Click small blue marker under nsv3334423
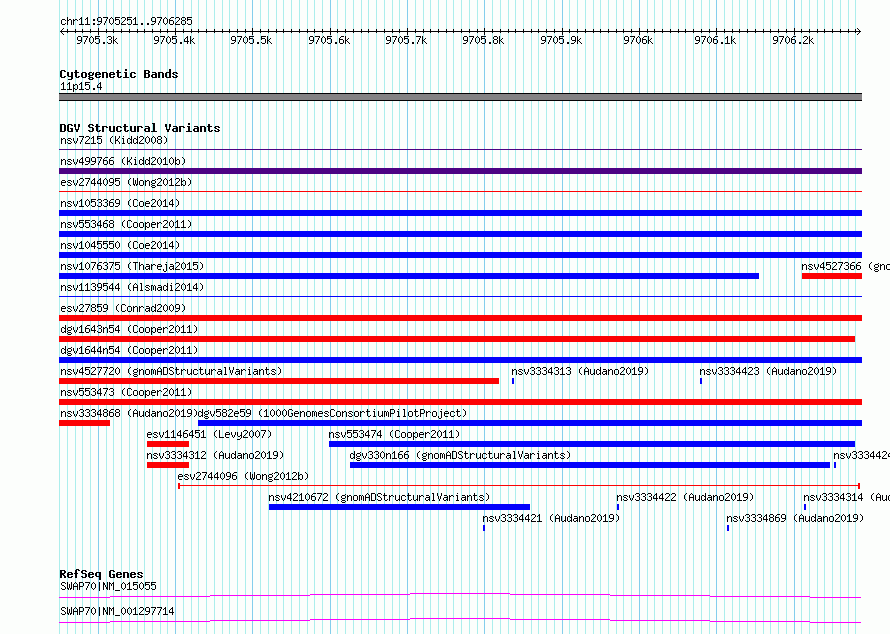 (701, 381)
